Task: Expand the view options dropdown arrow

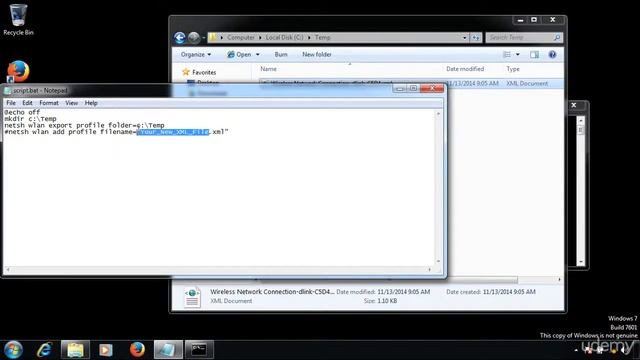Action: (518, 54)
